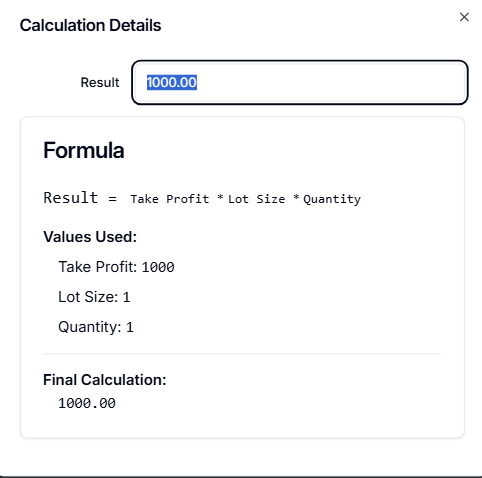This screenshot has height=478, width=482.
Task: Click the final 1000.00 calculation value
Action: tap(87, 403)
